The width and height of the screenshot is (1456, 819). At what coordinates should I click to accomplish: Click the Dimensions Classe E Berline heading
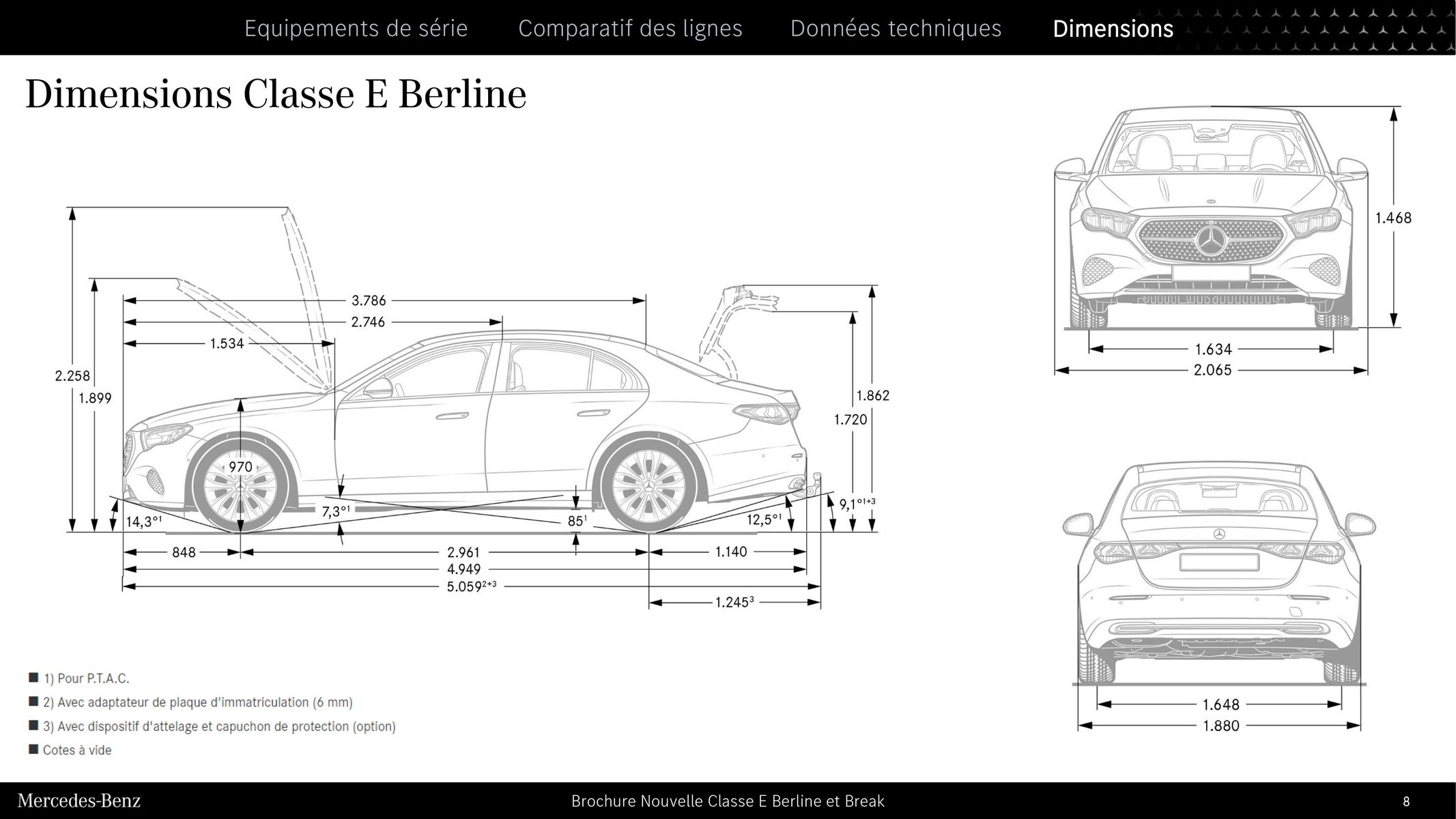point(276,94)
